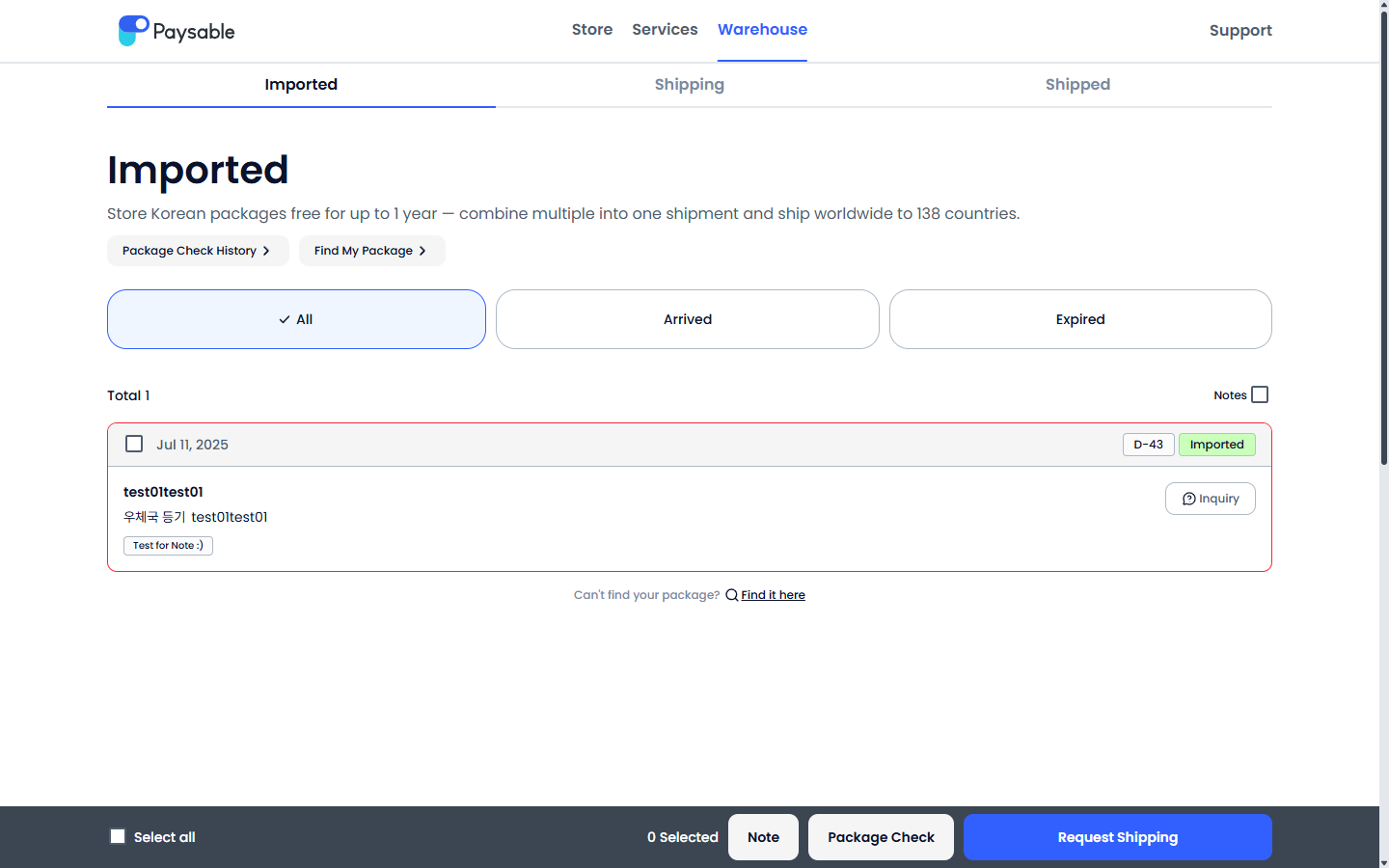Image resolution: width=1389 pixels, height=868 pixels.
Task: Open the Inquiry for test01test01 package
Action: (x=1211, y=499)
